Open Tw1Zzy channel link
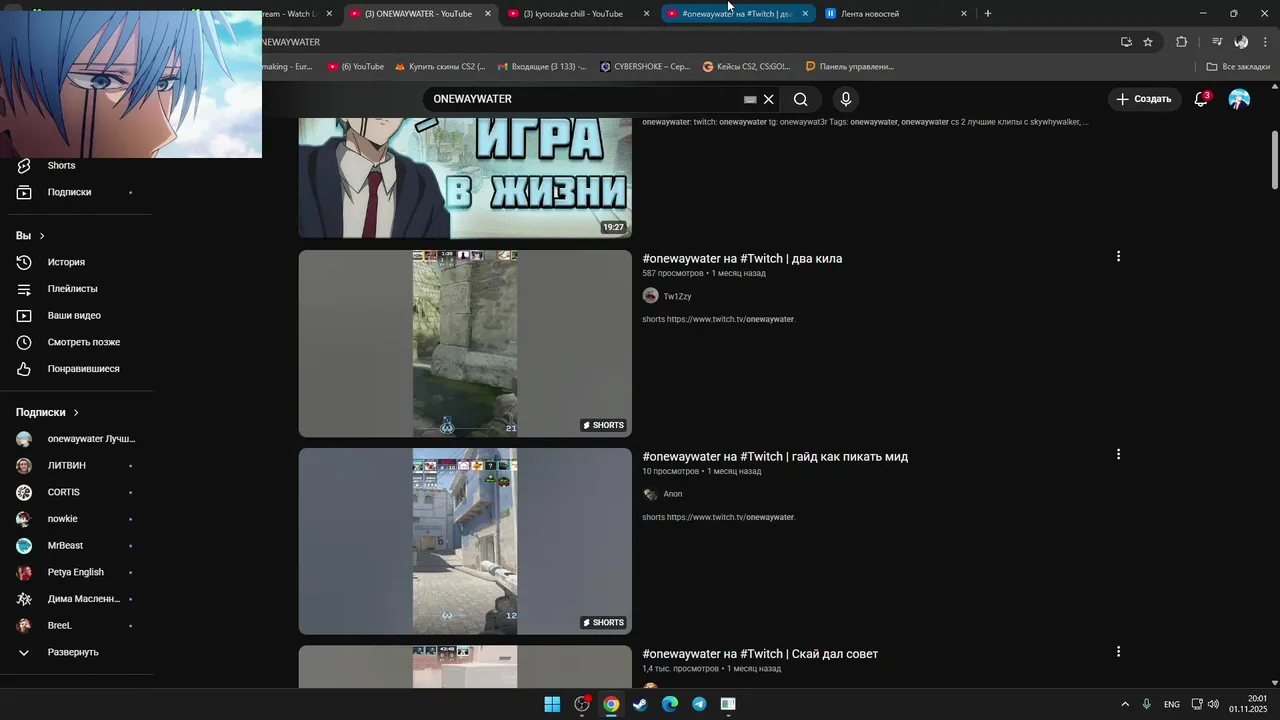This screenshot has height=720, width=1280. (x=677, y=297)
